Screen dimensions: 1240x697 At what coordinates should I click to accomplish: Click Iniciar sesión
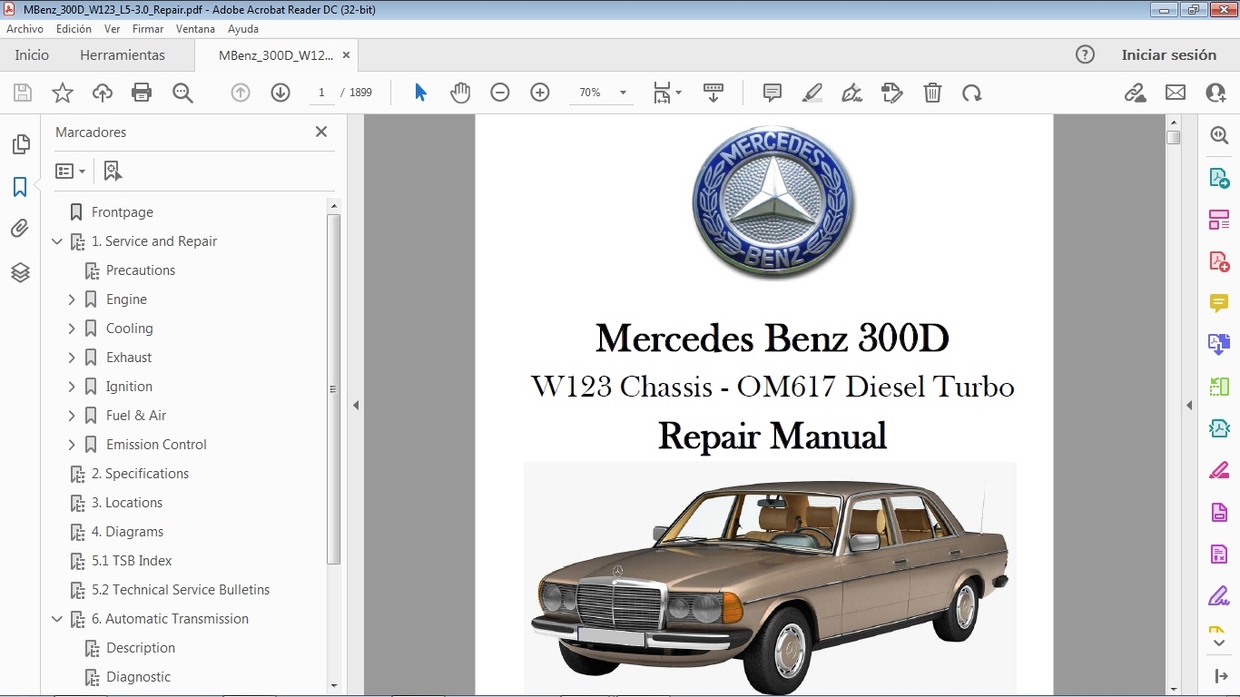coord(1170,55)
